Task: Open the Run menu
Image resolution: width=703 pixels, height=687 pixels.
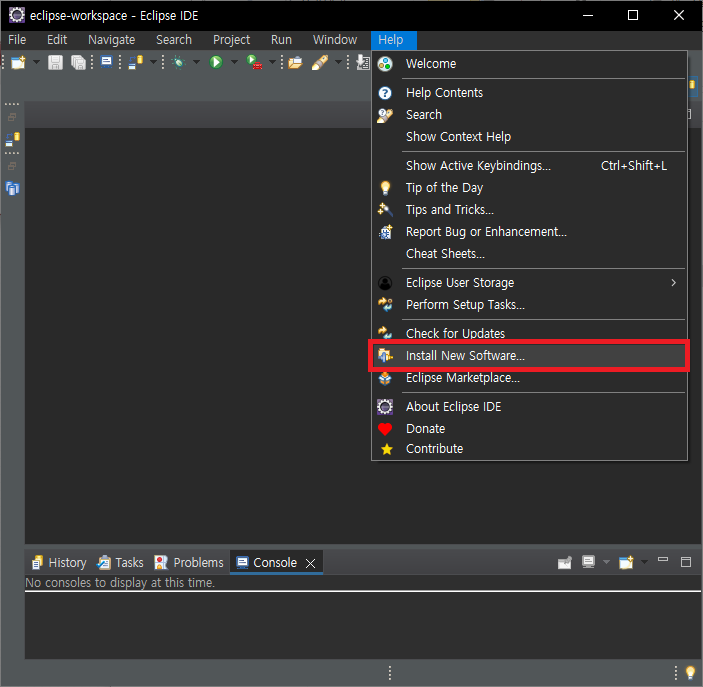Action: (x=281, y=40)
